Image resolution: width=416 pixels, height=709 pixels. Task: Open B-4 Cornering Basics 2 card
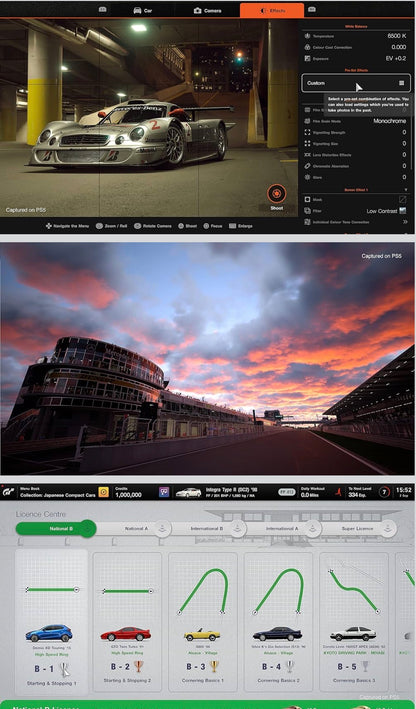tap(278, 622)
